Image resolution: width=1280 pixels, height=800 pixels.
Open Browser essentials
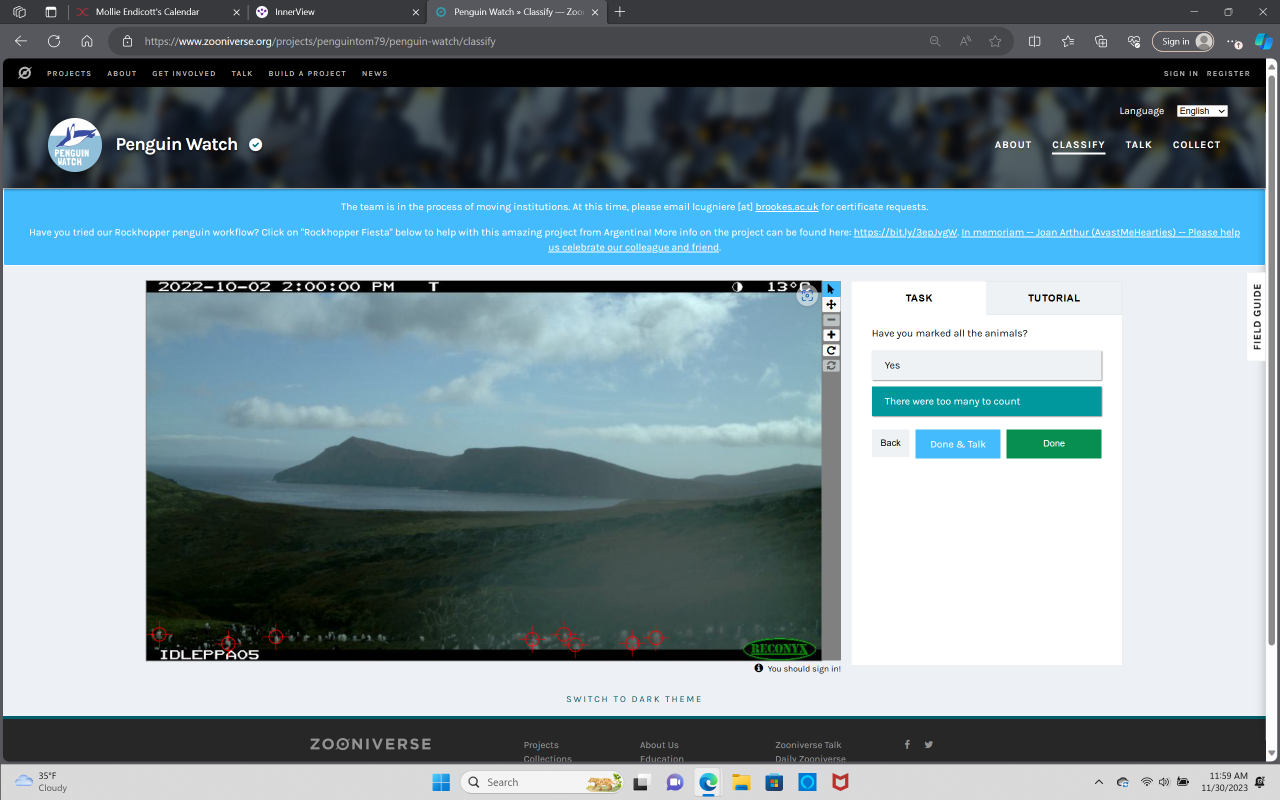click(x=1134, y=41)
